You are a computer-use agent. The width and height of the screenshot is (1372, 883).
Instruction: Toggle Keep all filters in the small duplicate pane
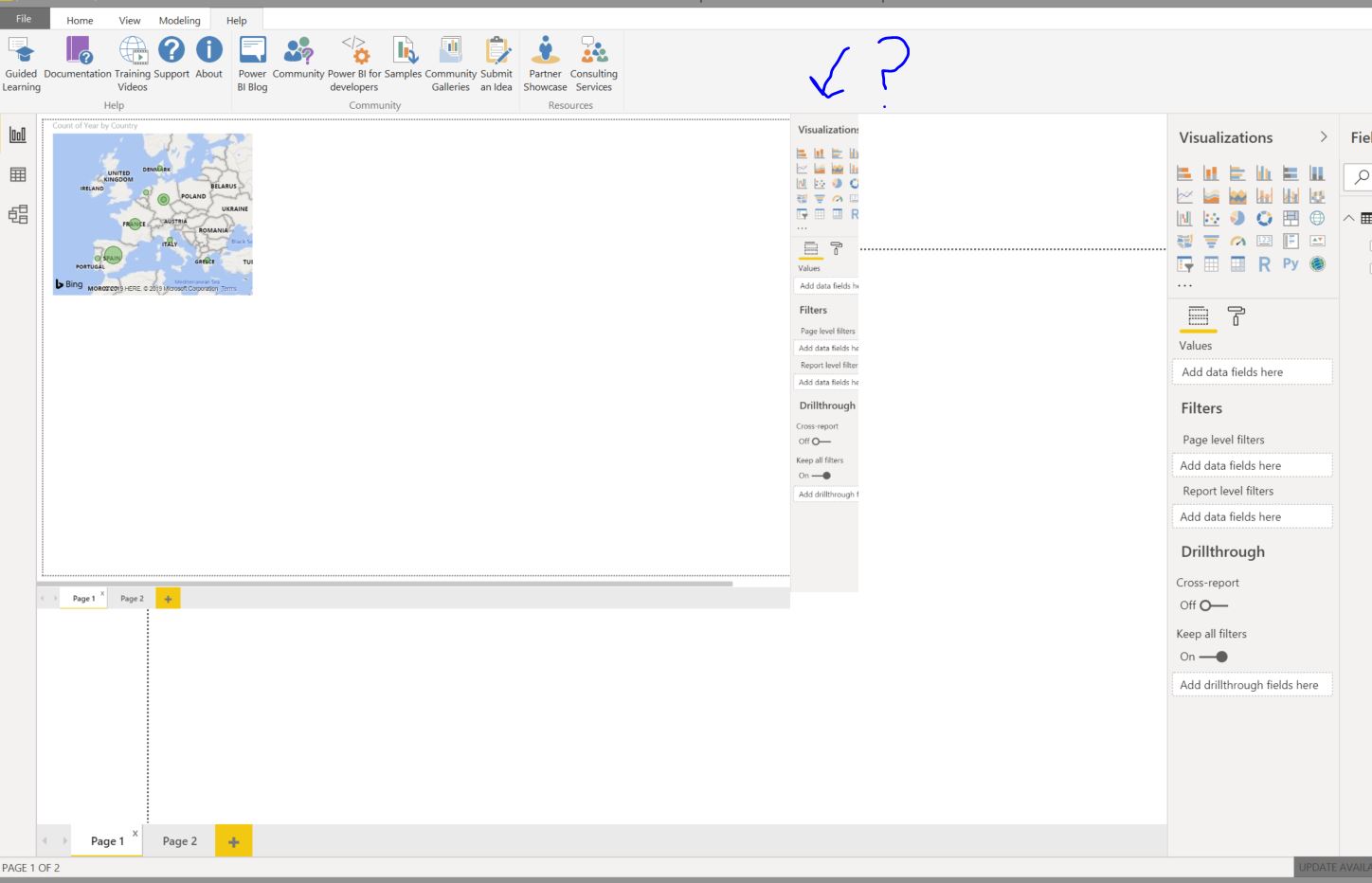click(x=821, y=476)
